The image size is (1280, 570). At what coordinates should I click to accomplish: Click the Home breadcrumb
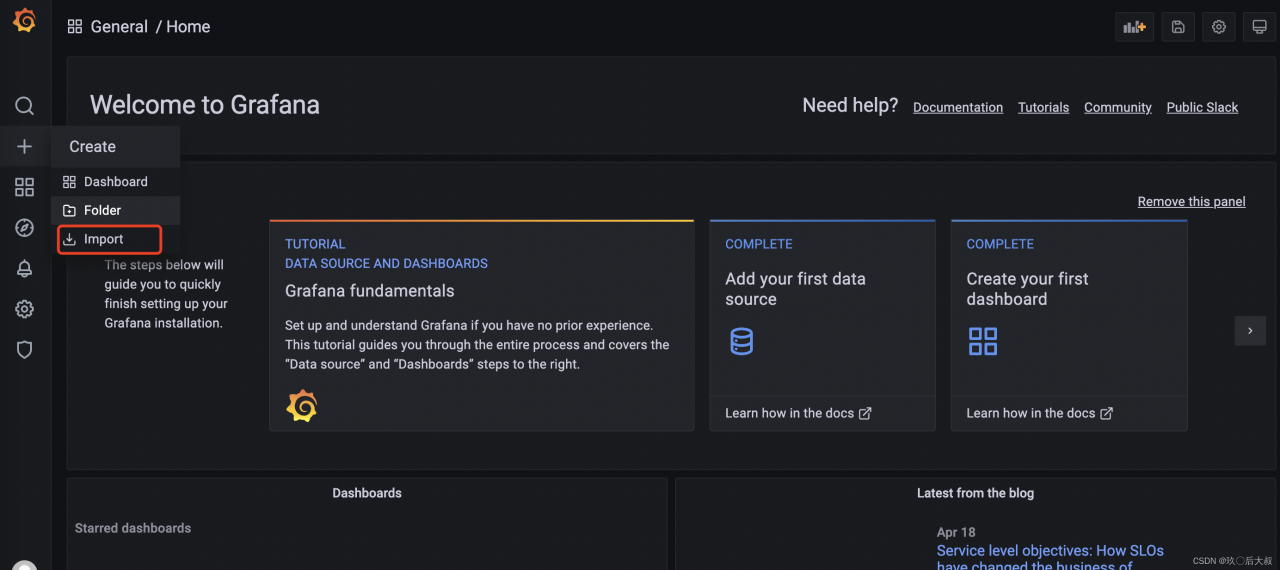188,27
